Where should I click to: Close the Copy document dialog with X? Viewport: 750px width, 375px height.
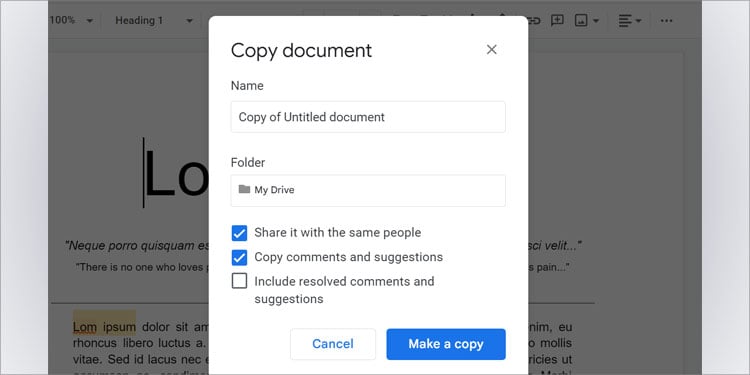(x=491, y=50)
